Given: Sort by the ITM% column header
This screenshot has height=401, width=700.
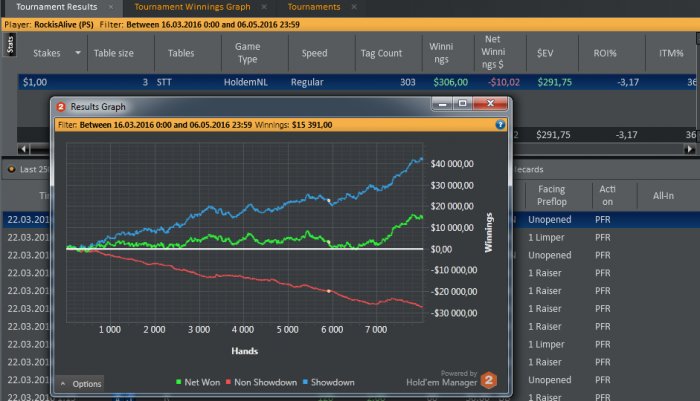Looking at the screenshot, I should [671, 53].
